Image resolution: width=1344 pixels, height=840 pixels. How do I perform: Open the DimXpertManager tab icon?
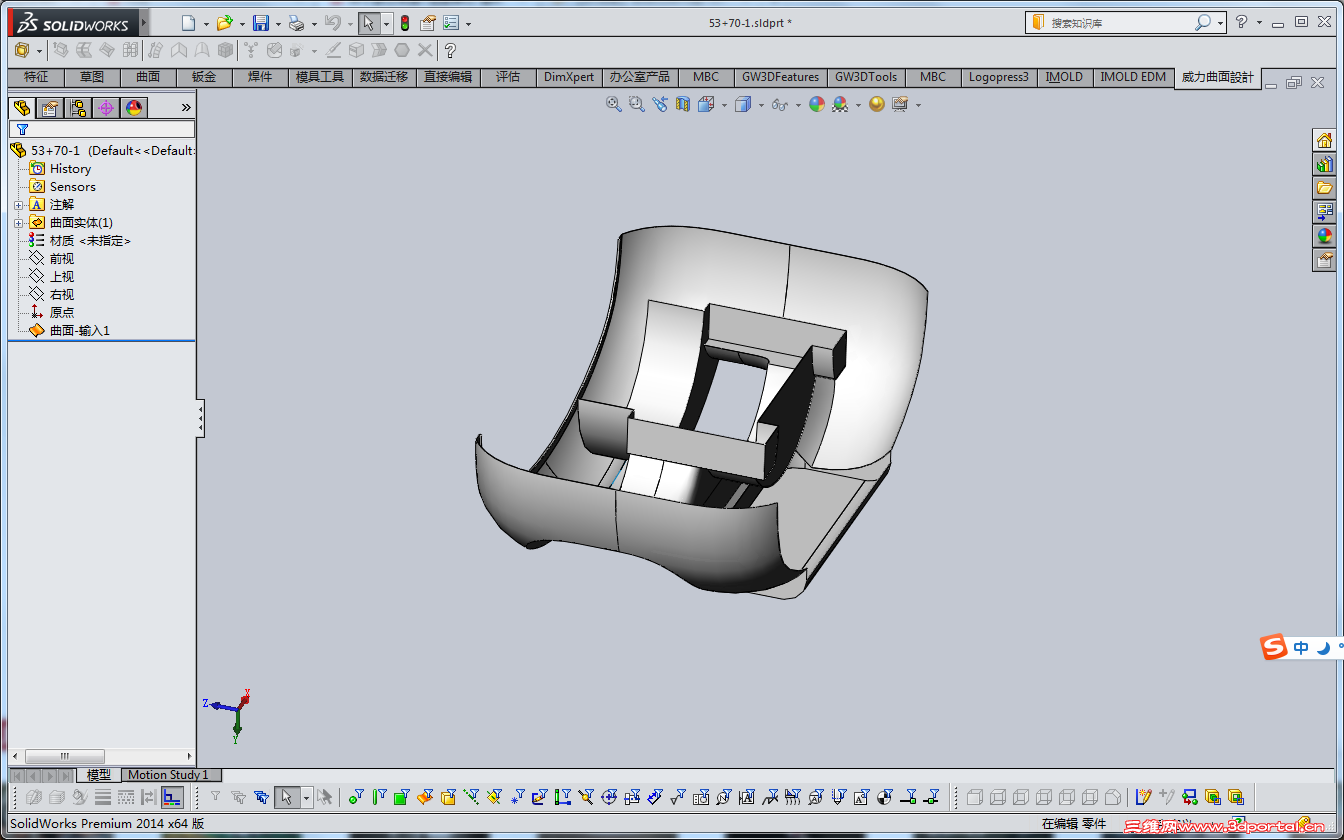[x=106, y=108]
